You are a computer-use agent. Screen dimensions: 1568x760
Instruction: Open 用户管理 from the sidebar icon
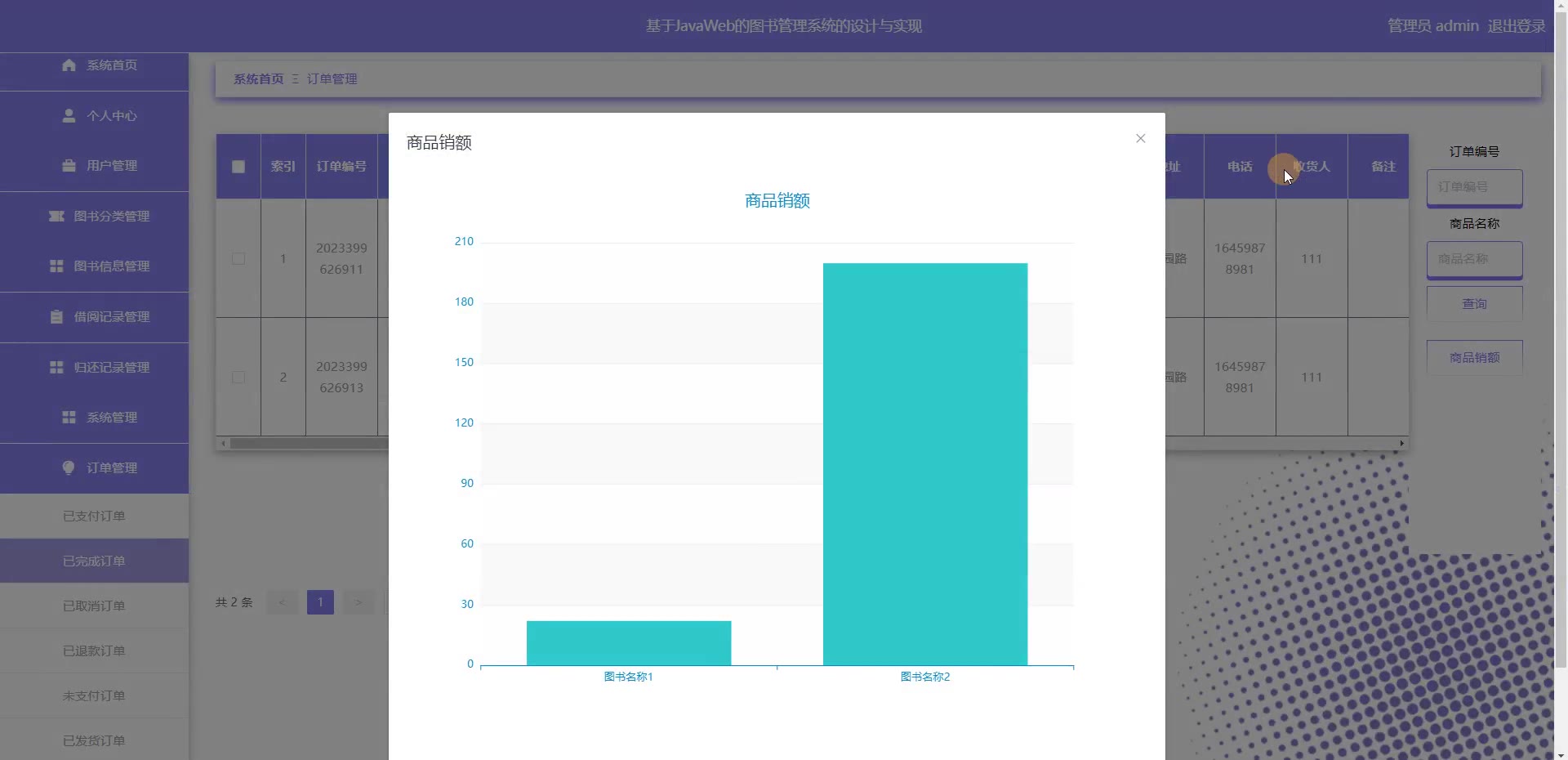pos(69,166)
